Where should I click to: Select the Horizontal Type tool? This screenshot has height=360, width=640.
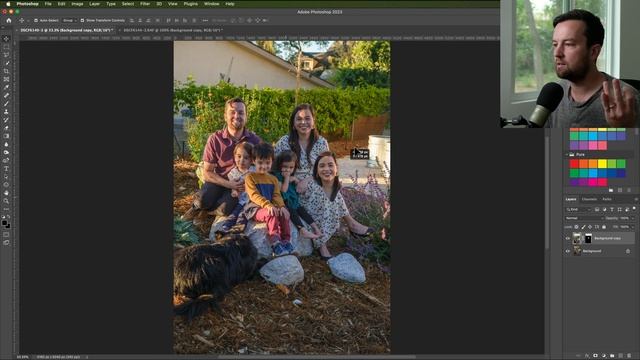click(6, 169)
